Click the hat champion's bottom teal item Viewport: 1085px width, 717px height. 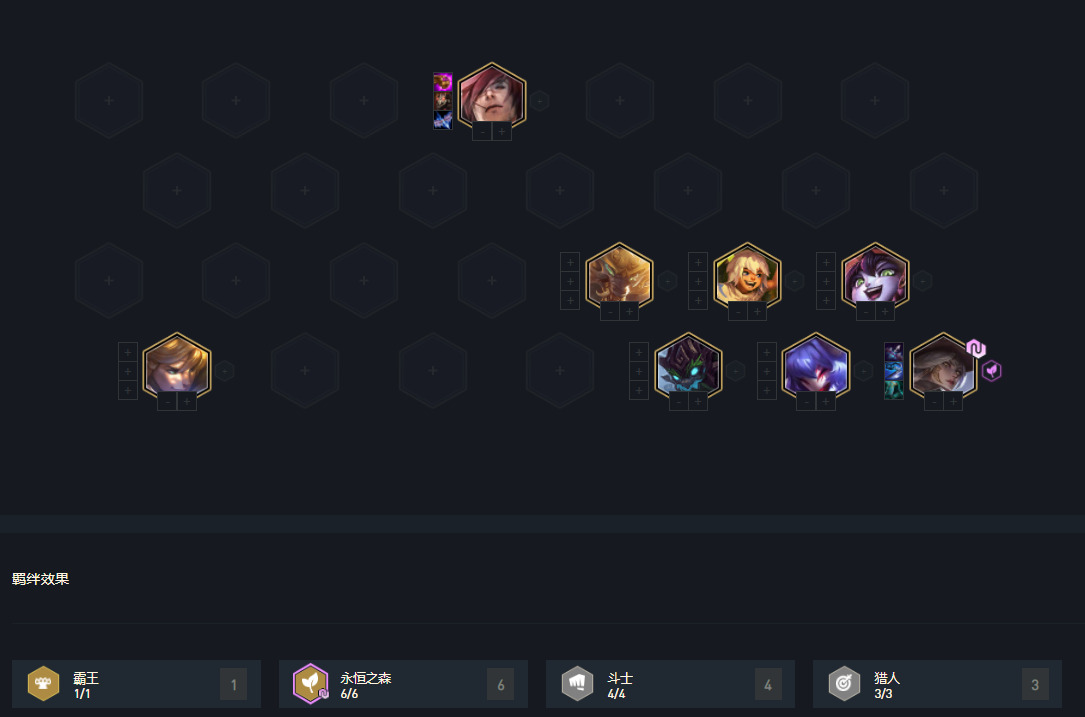[893, 390]
